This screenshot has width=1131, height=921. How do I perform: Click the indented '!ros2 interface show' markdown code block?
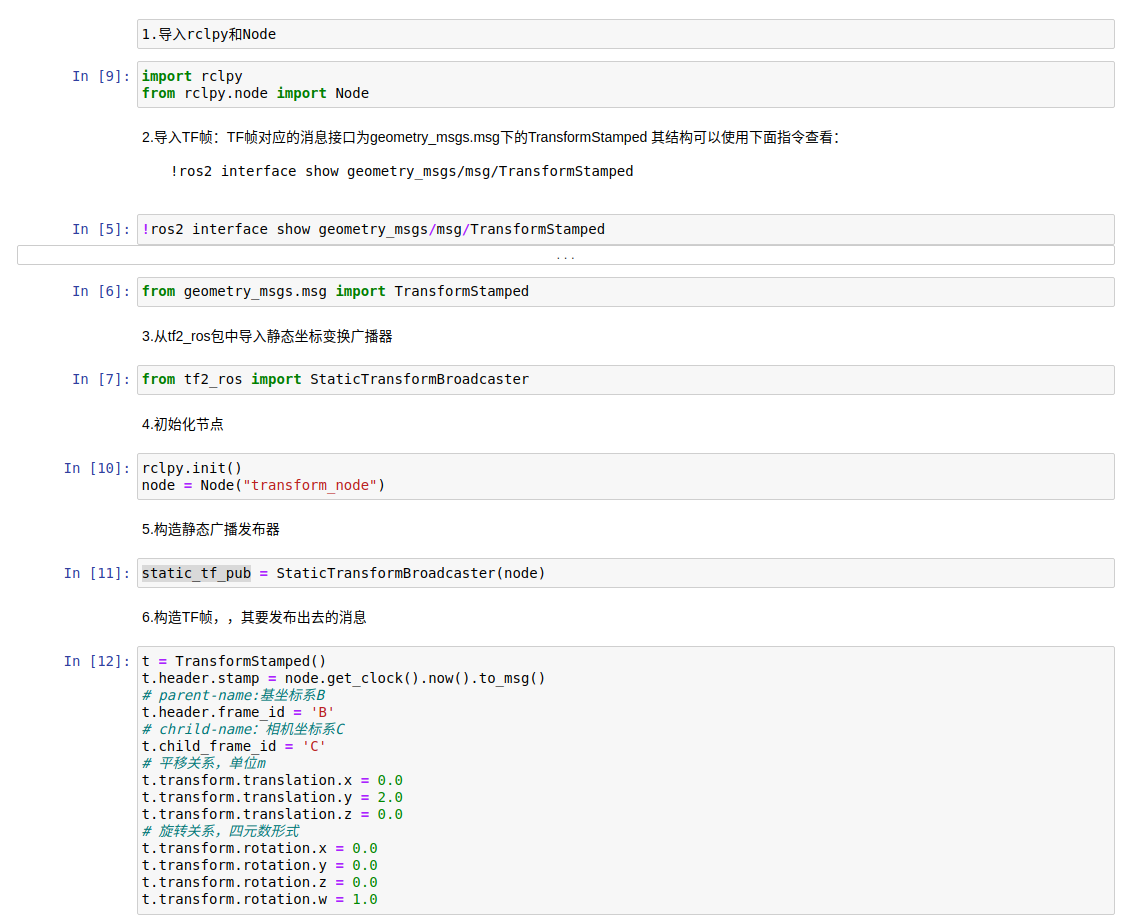402,171
